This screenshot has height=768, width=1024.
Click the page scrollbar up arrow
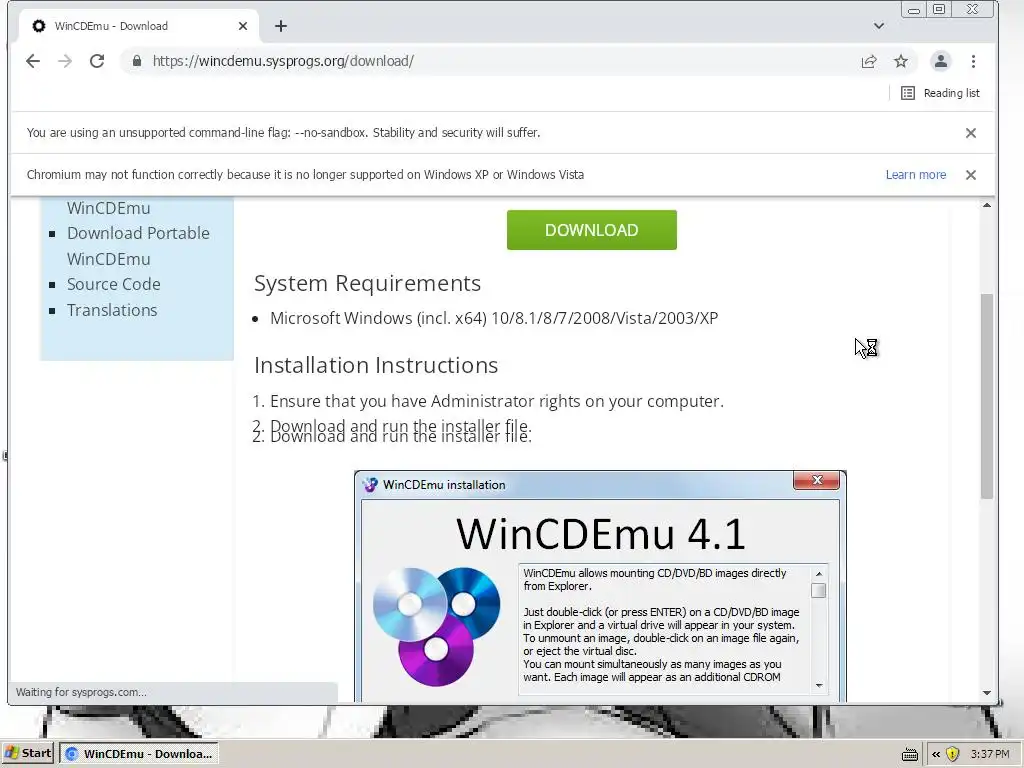pos(987,205)
